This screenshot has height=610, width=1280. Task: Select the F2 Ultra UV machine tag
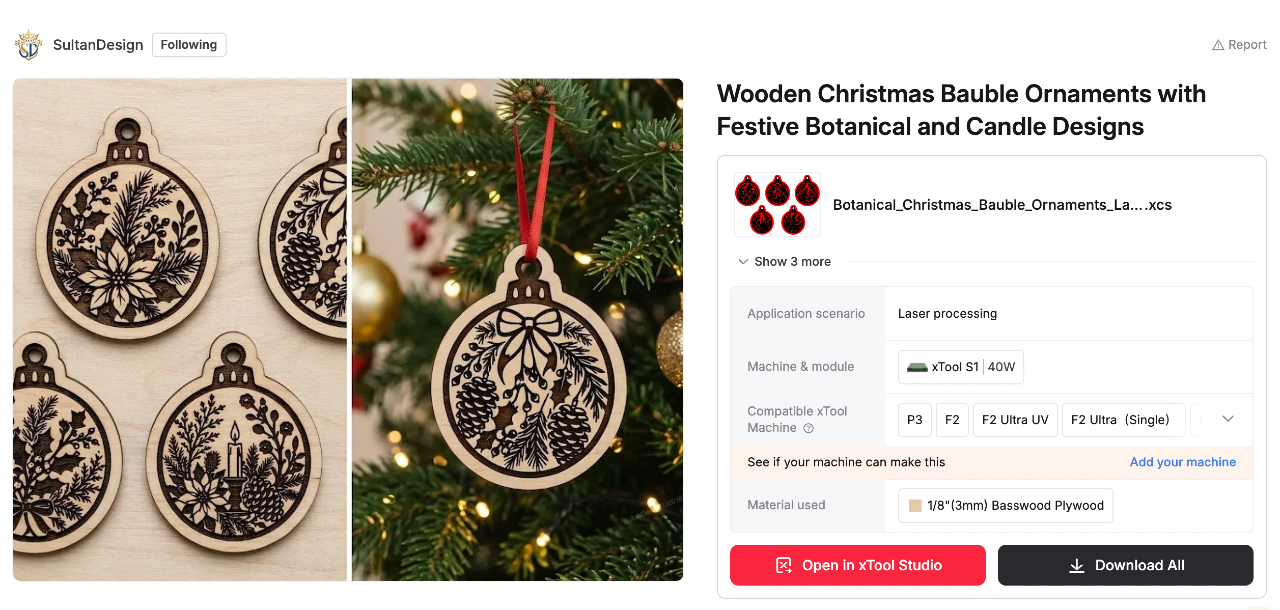(1015, 420)
